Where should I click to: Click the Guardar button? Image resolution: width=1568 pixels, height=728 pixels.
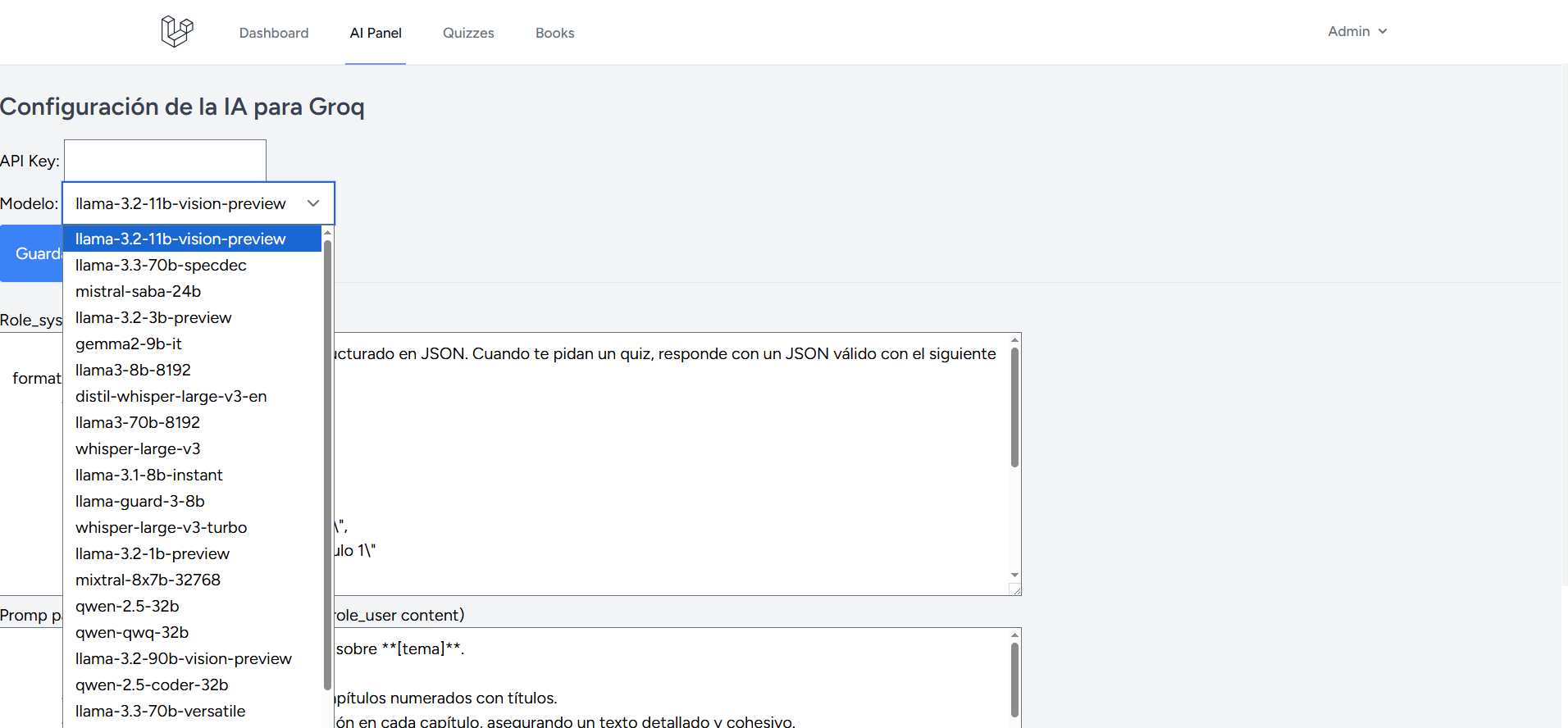click(x=31, y=253)
